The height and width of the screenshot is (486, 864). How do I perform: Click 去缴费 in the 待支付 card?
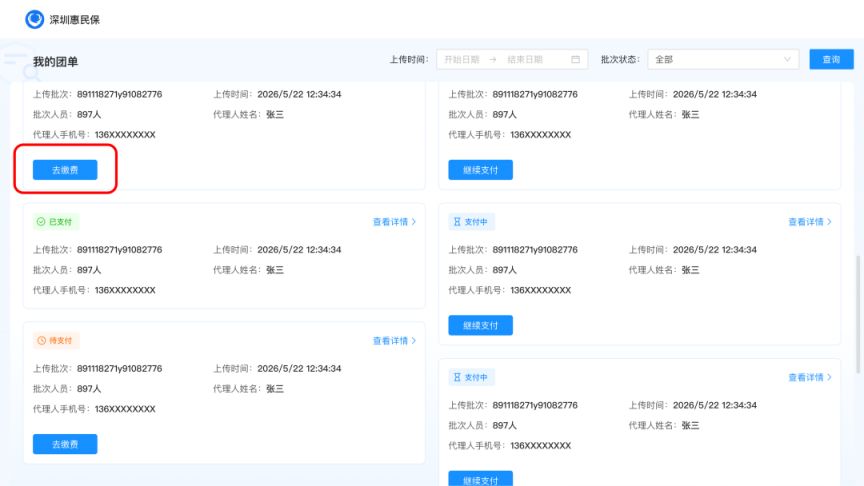click(65, 444)
